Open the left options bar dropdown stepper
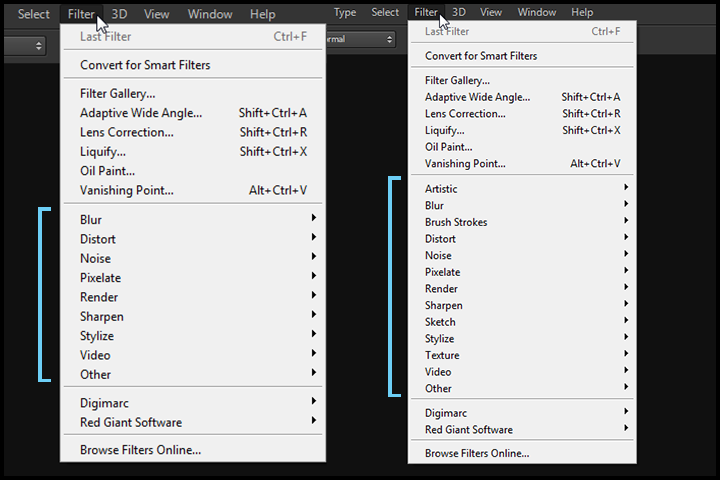Viewport: 720px width, 480px height. pyautogui.click(x=39, y=45)
